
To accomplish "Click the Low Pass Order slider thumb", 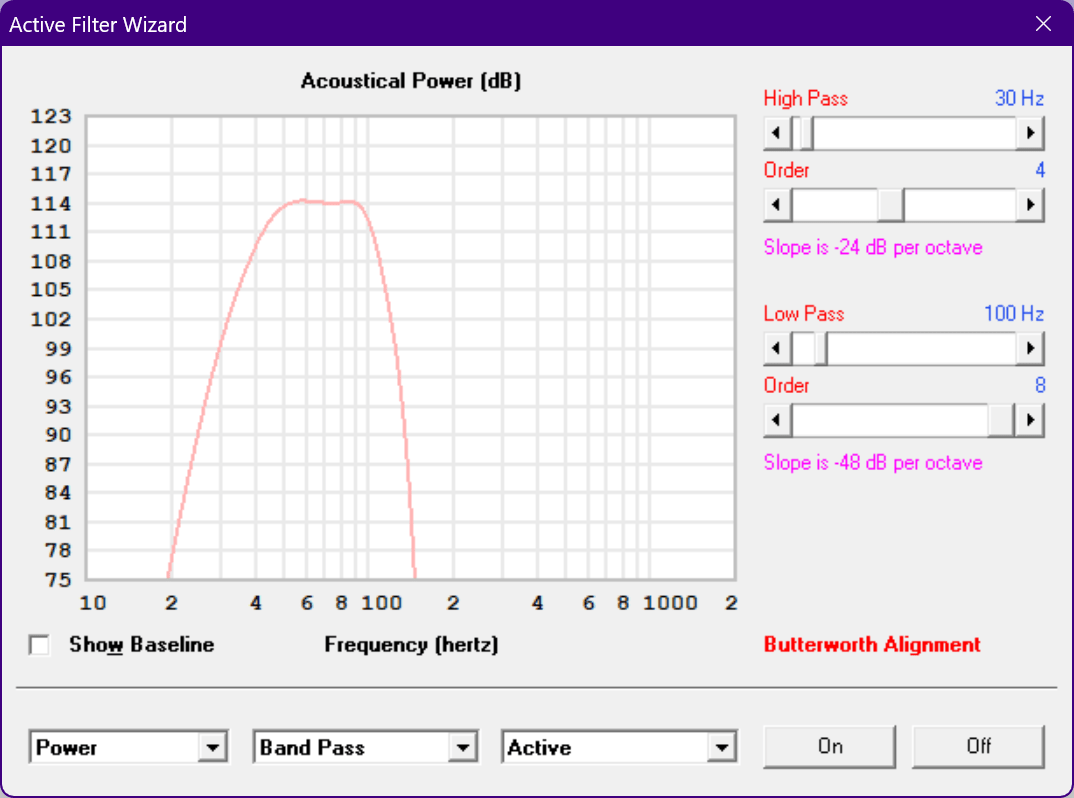I will [1001, 420].
